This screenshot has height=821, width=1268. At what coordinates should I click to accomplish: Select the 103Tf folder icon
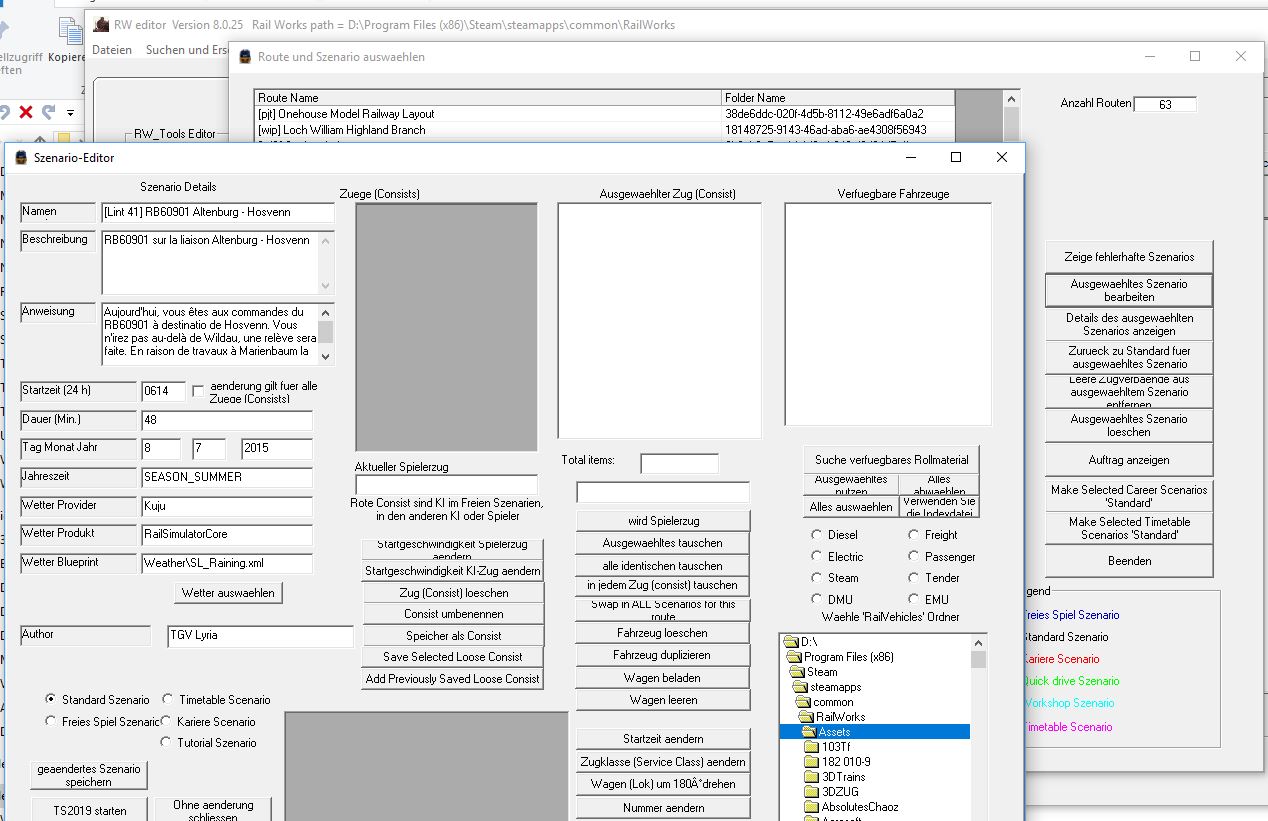point(811,747)
